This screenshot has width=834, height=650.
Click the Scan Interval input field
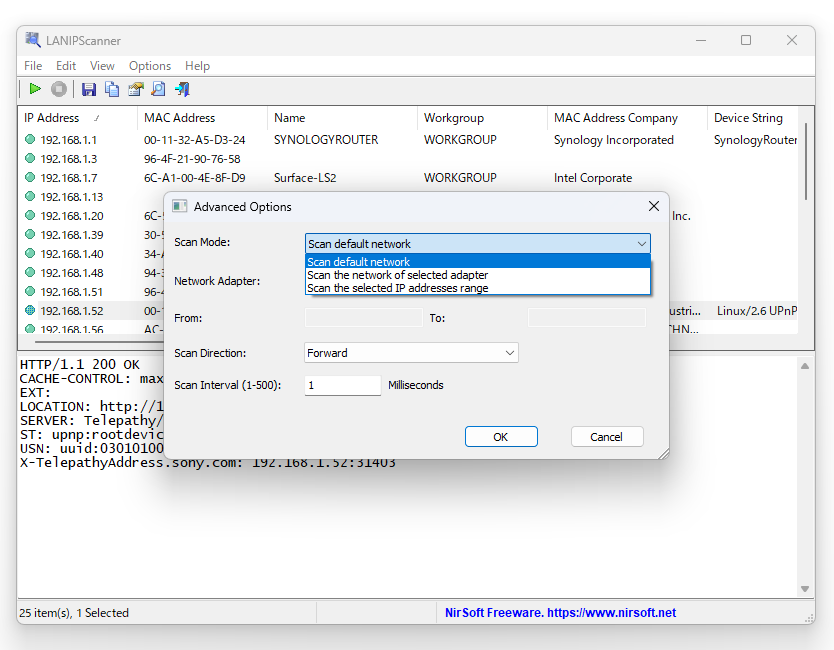click(343, 385)
